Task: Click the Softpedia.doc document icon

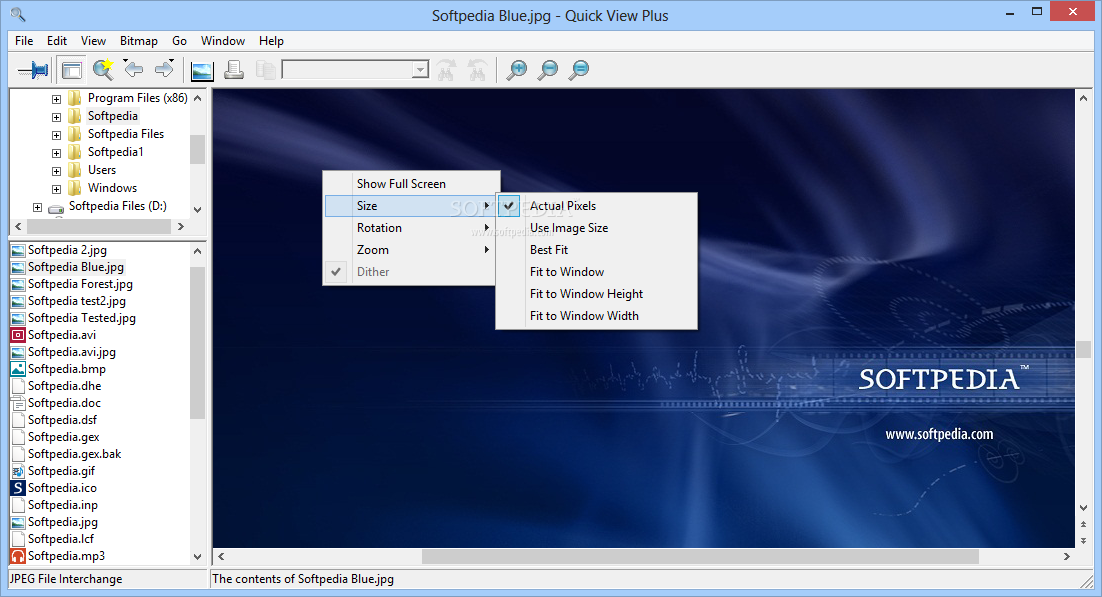Action: pyautogui.click(x=18, y=403)
